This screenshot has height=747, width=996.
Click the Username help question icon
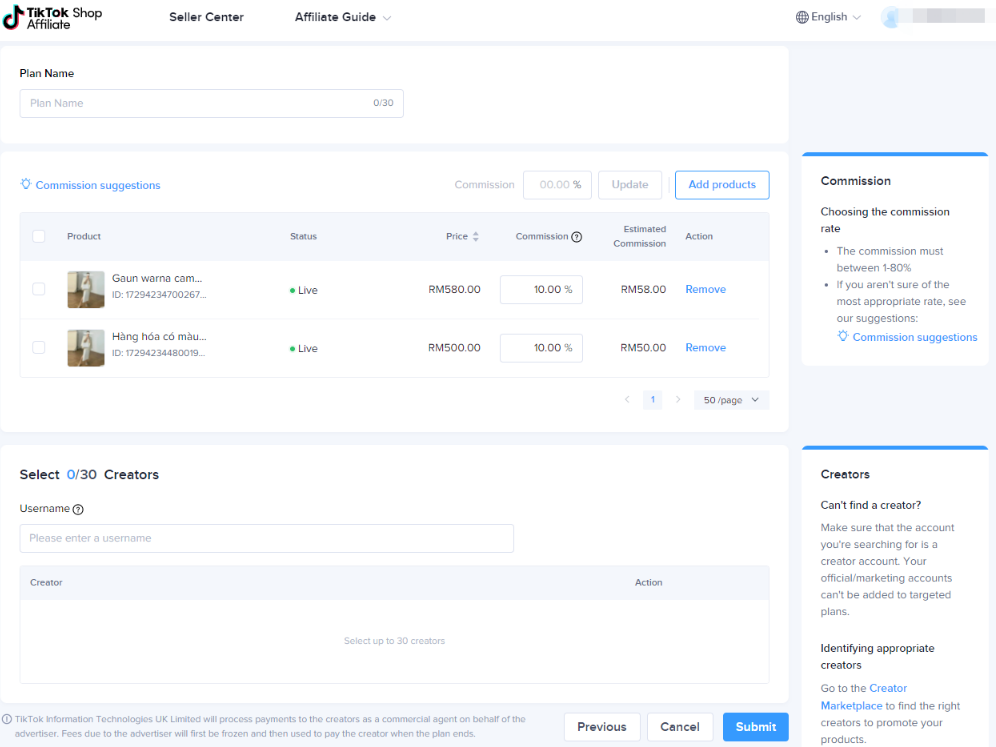[78, 509]
